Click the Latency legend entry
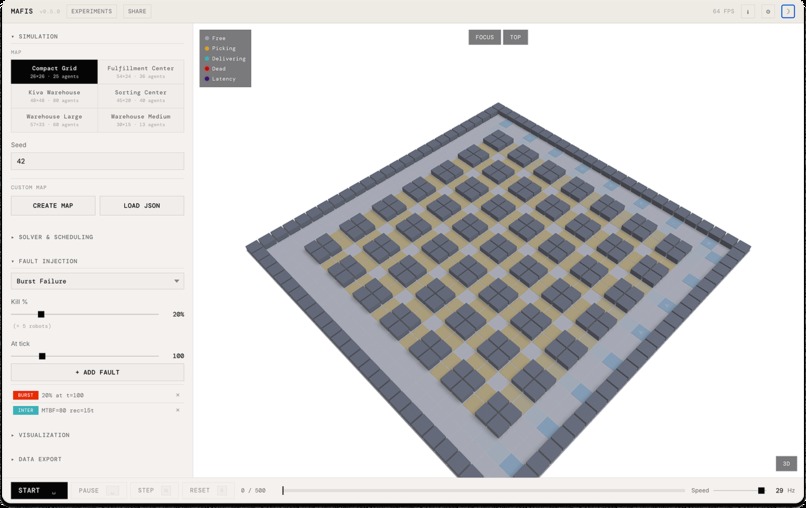The width and height of the screenshot is (806, 508). click(220, 79)
